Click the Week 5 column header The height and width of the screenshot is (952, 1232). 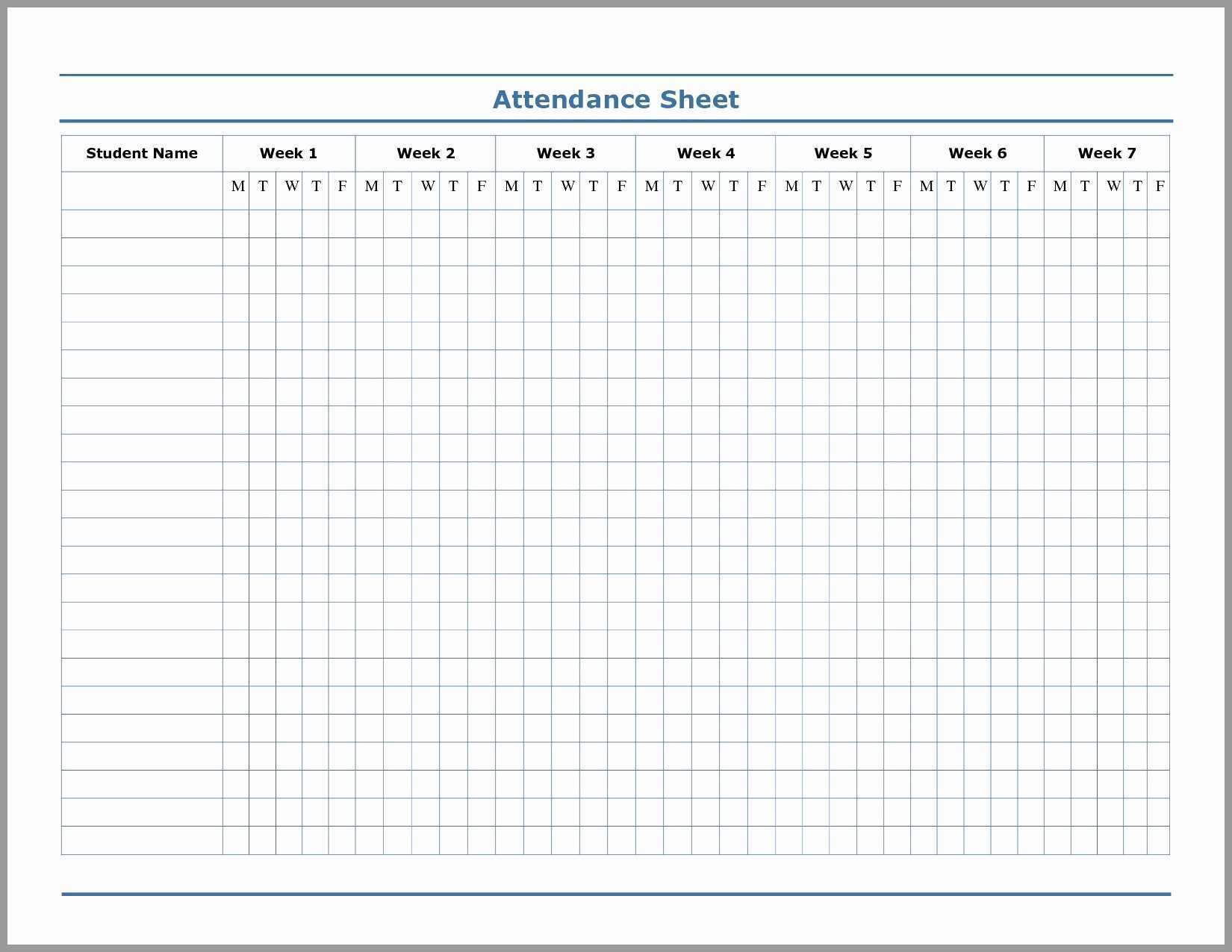(843, 153)
